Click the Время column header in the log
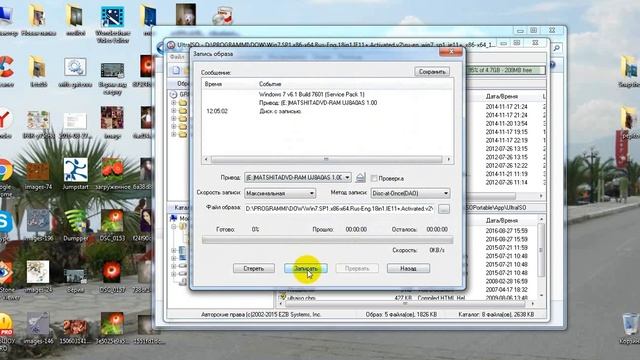This screenshot has width=640, height=360. [x=213, y=84]
